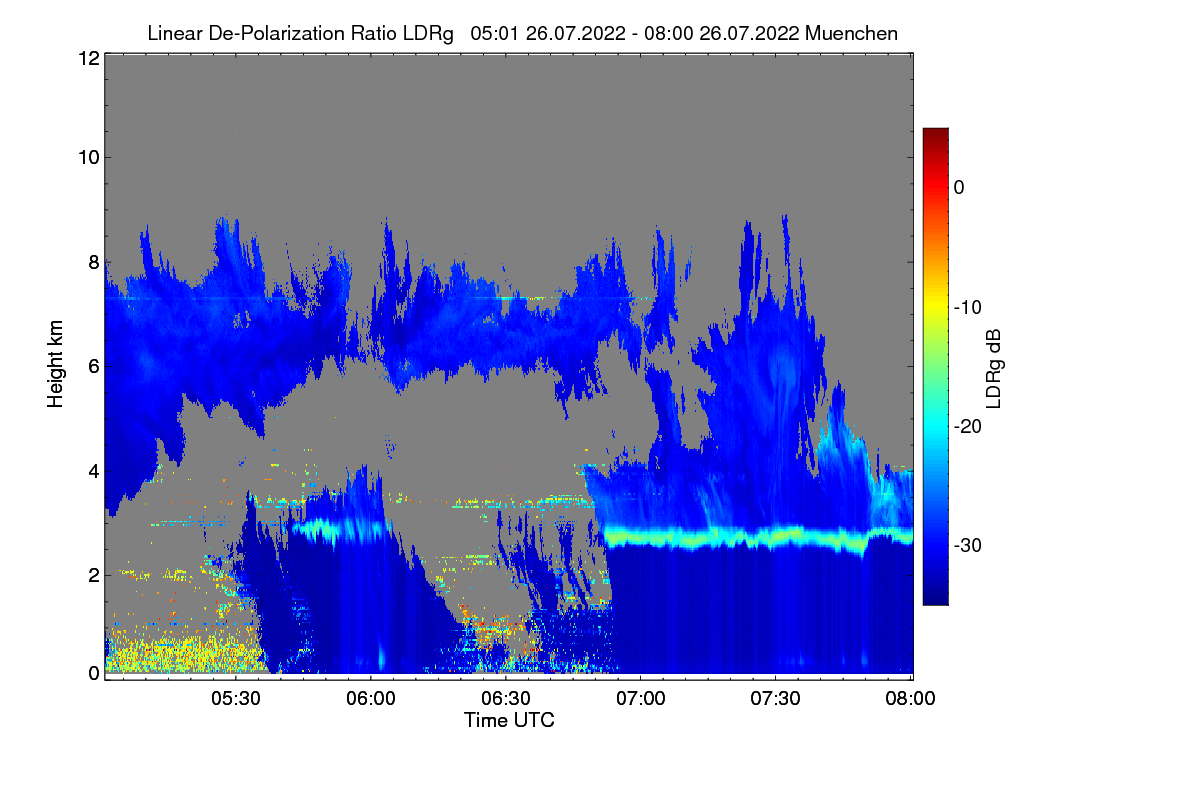
Task: Click the LDRg color scale bar
Action: pyautogui.click(x=935, y=366)
